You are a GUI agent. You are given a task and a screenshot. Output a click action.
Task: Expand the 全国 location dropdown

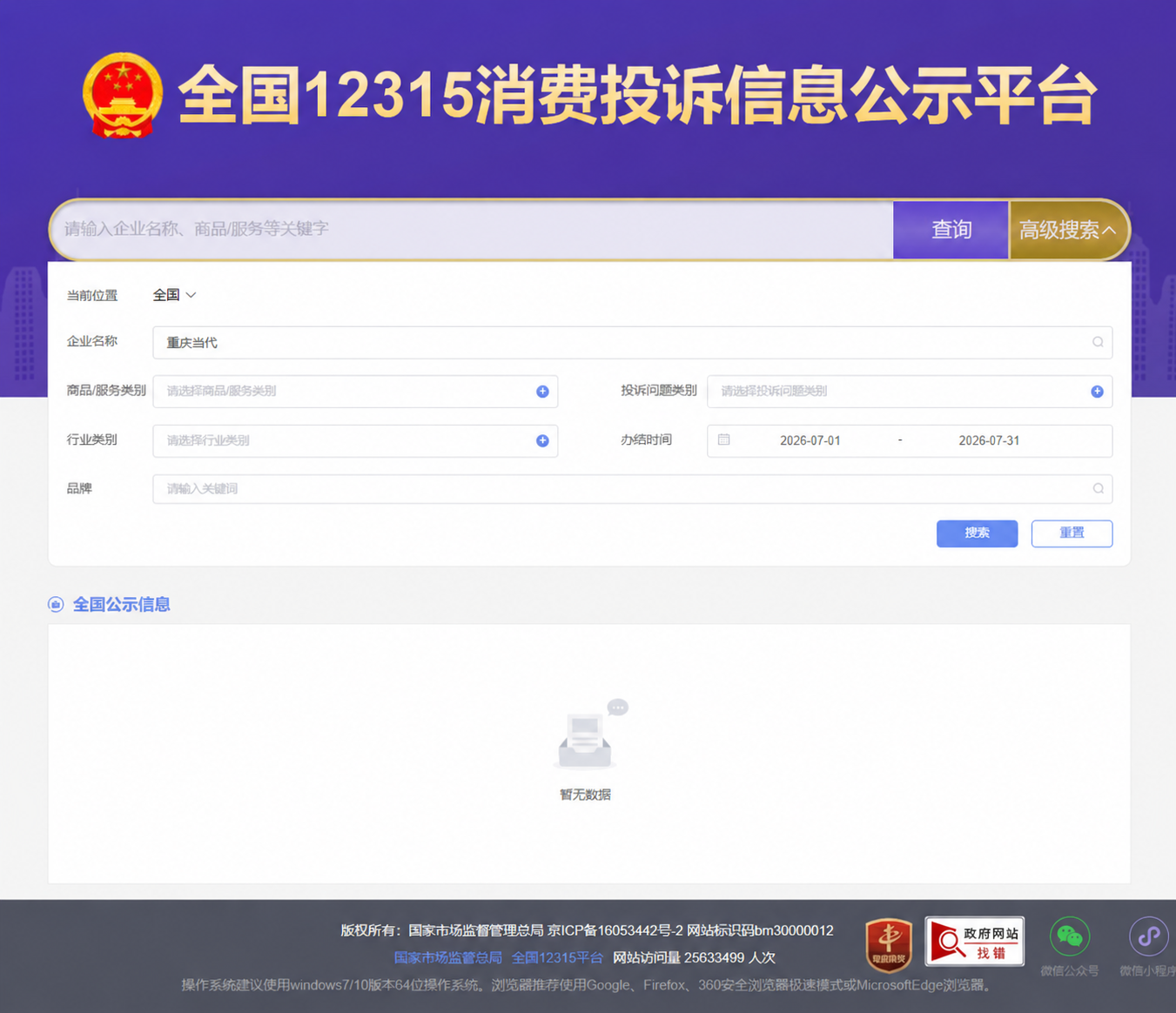point(174,295)
